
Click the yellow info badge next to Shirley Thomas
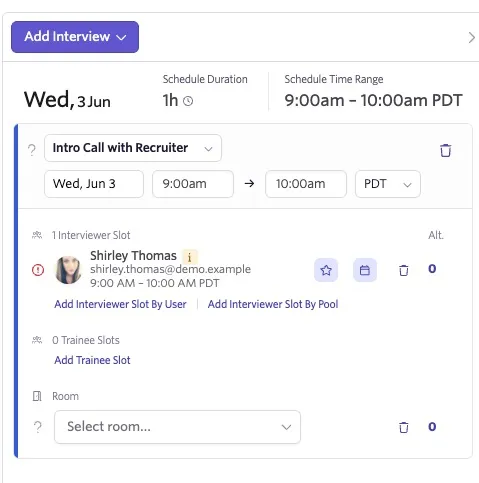(190, 257)
